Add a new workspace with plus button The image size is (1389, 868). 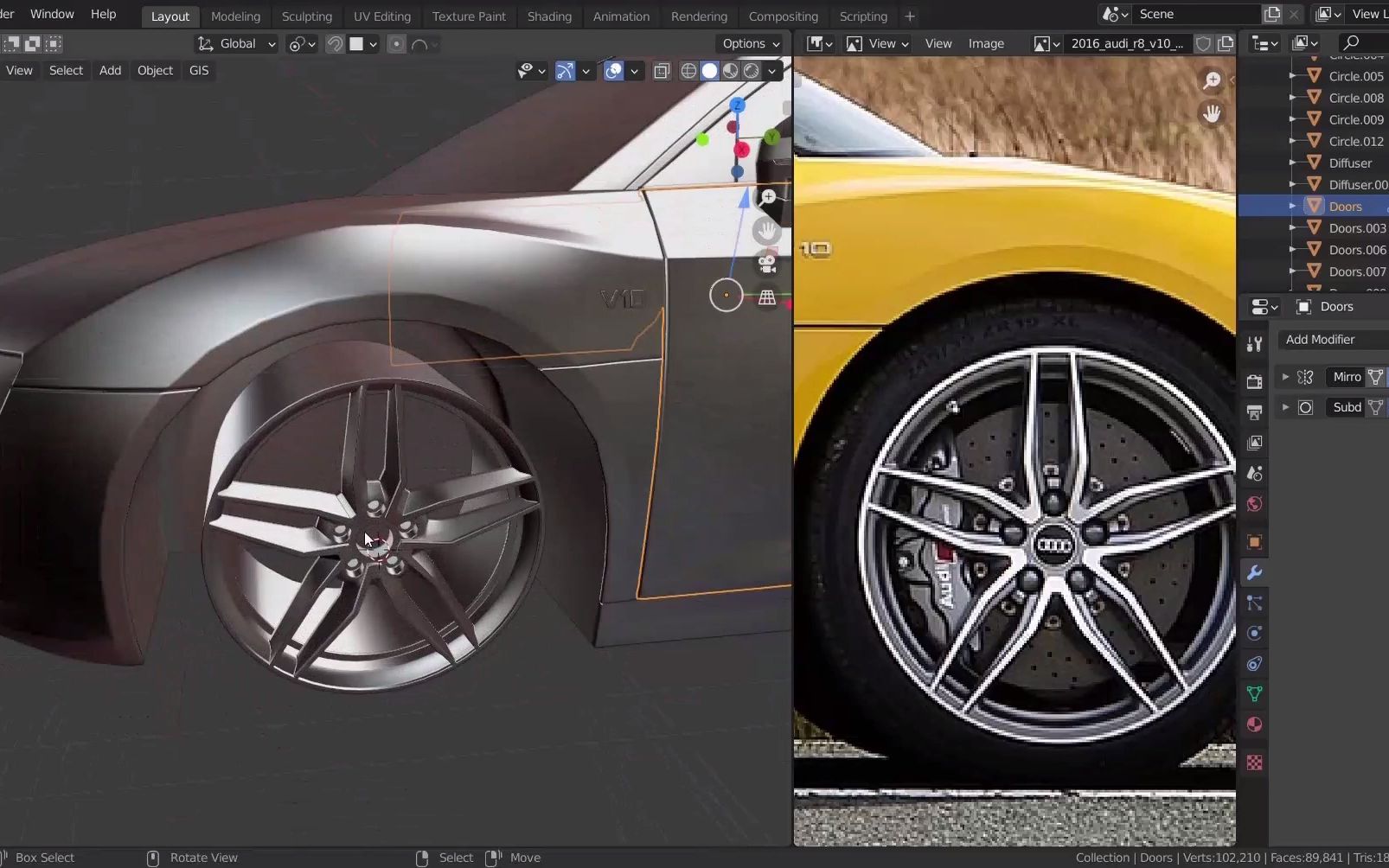pyautogui.click(x=909, y=16)
